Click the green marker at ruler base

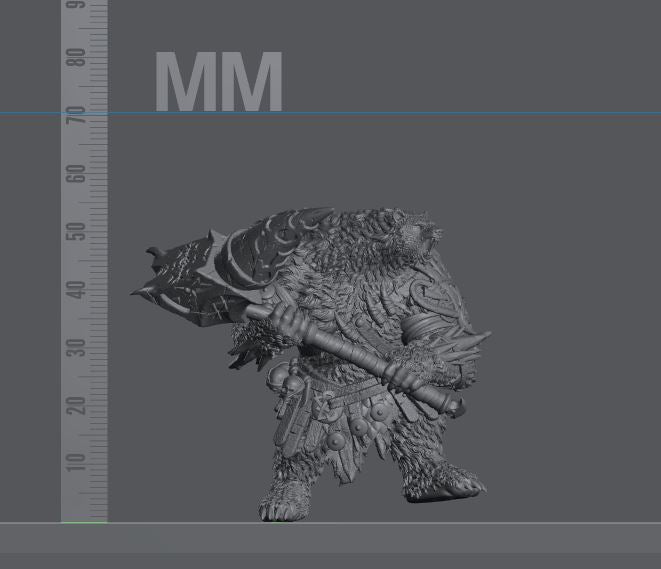[84, 521]
